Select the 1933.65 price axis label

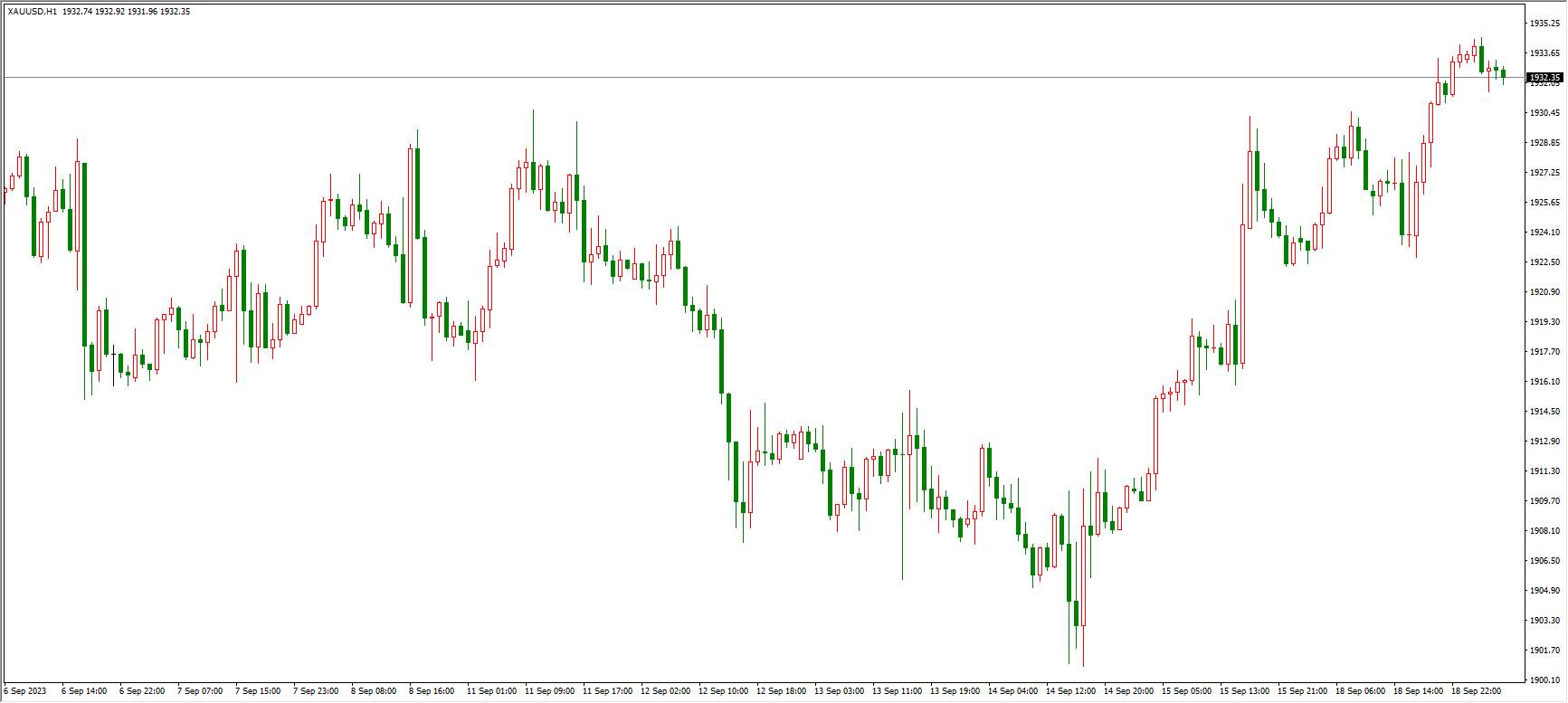click(x=1544, y=53)
